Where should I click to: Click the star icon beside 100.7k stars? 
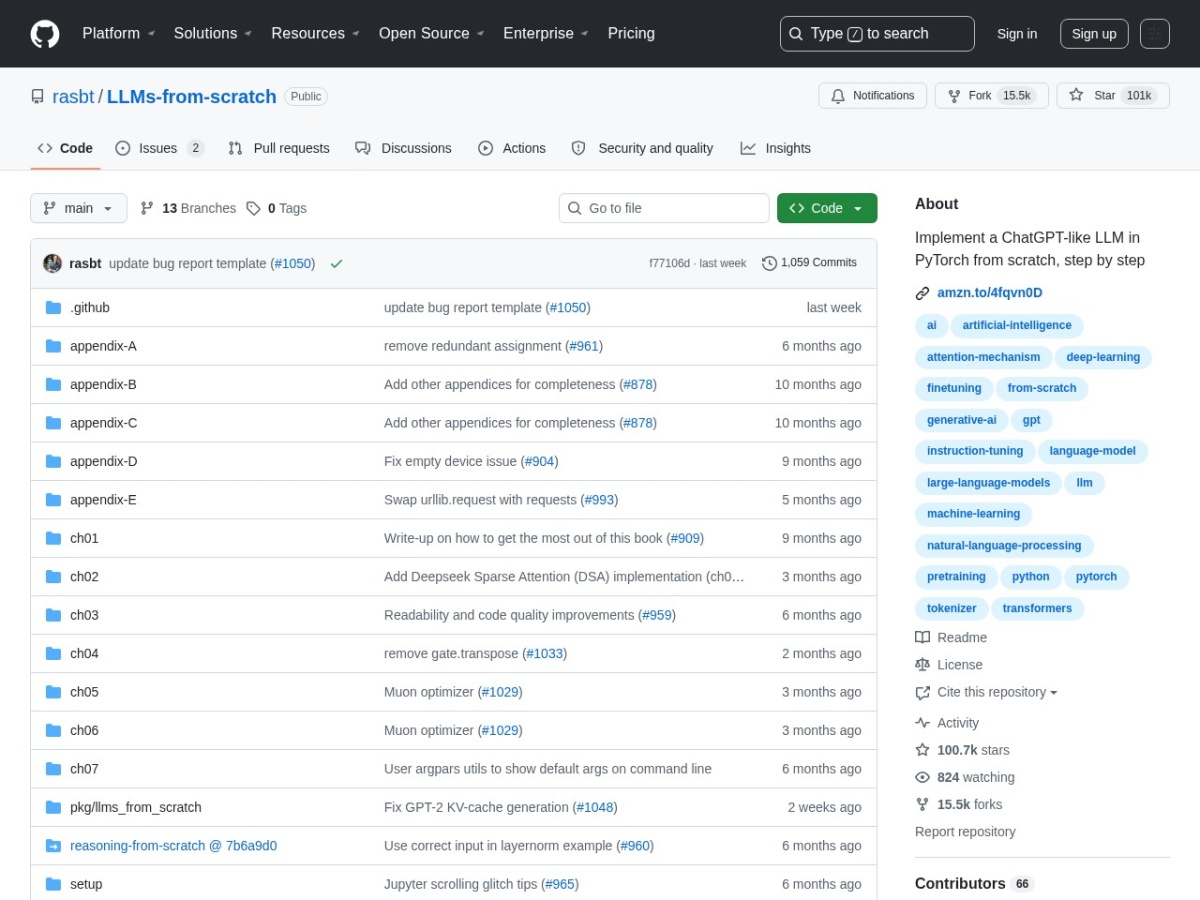[922, 750]
